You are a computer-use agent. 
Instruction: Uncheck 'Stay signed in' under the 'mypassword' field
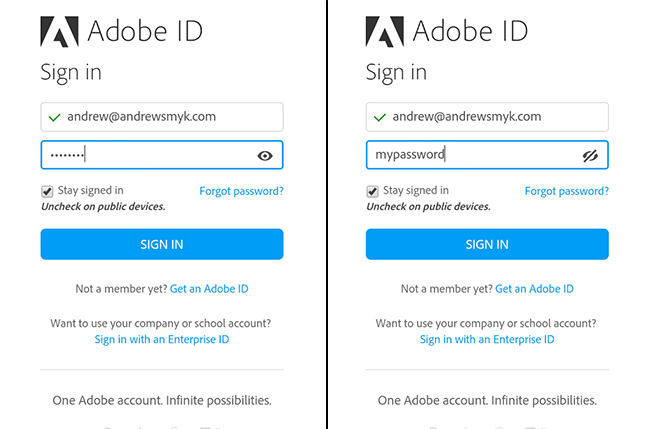[373, 191]
